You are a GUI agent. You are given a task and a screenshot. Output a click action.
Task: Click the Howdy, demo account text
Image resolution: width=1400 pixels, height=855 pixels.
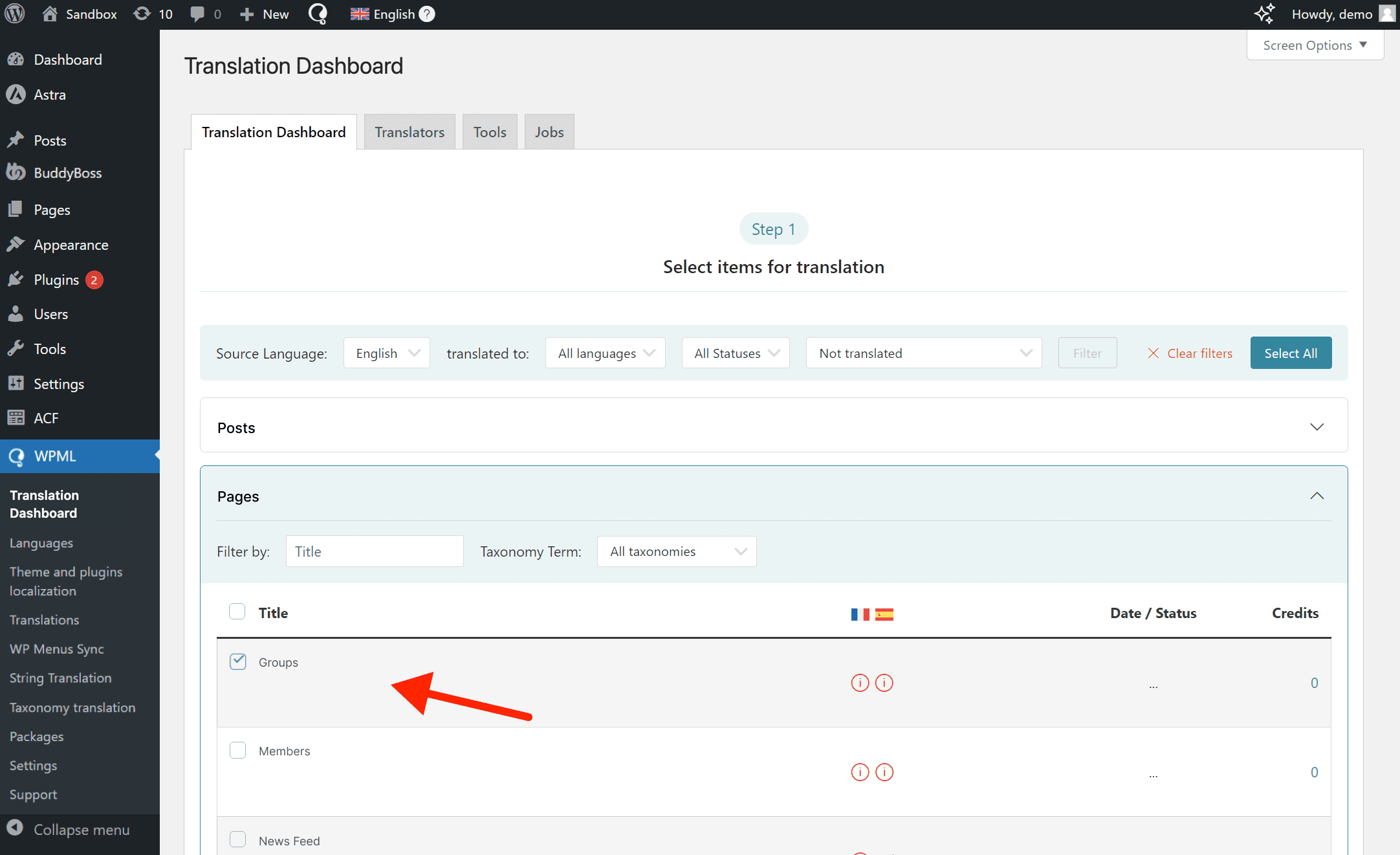(x=1332, y=14)
